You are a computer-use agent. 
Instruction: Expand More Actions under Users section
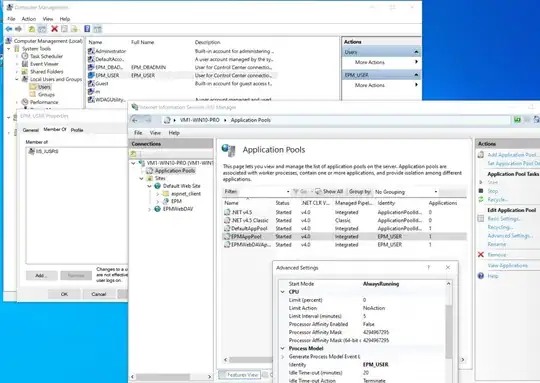(x=381, y=62)
